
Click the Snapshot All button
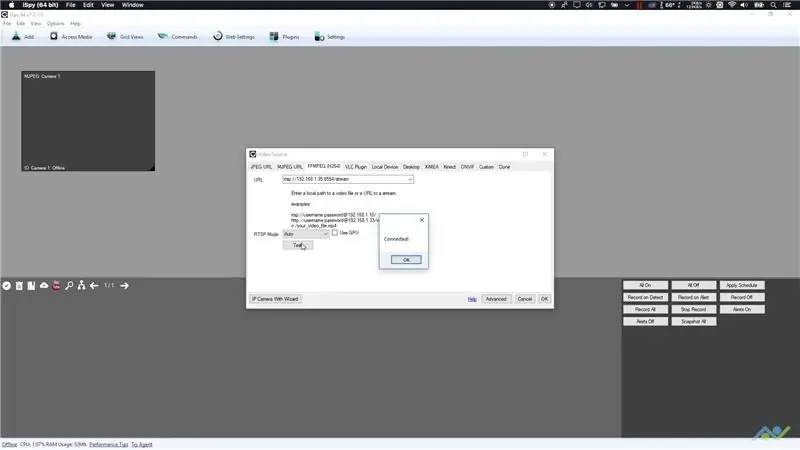(693, 321)
